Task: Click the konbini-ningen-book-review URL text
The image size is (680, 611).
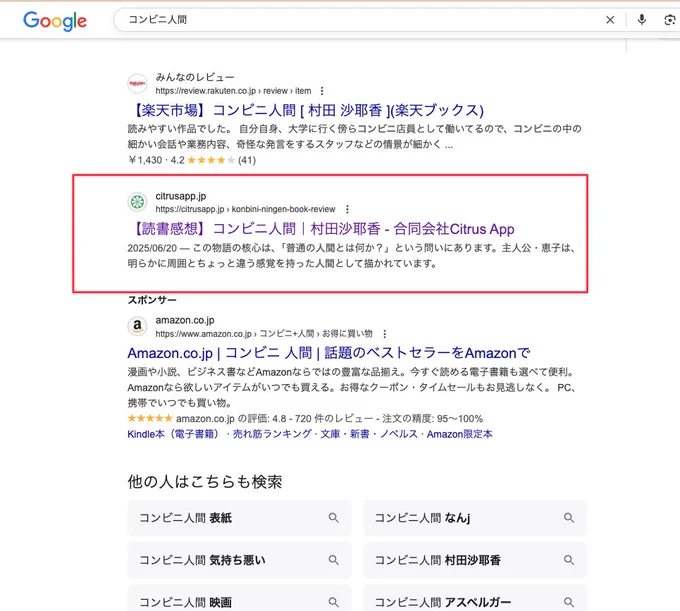Action: (x=245, y=209)
